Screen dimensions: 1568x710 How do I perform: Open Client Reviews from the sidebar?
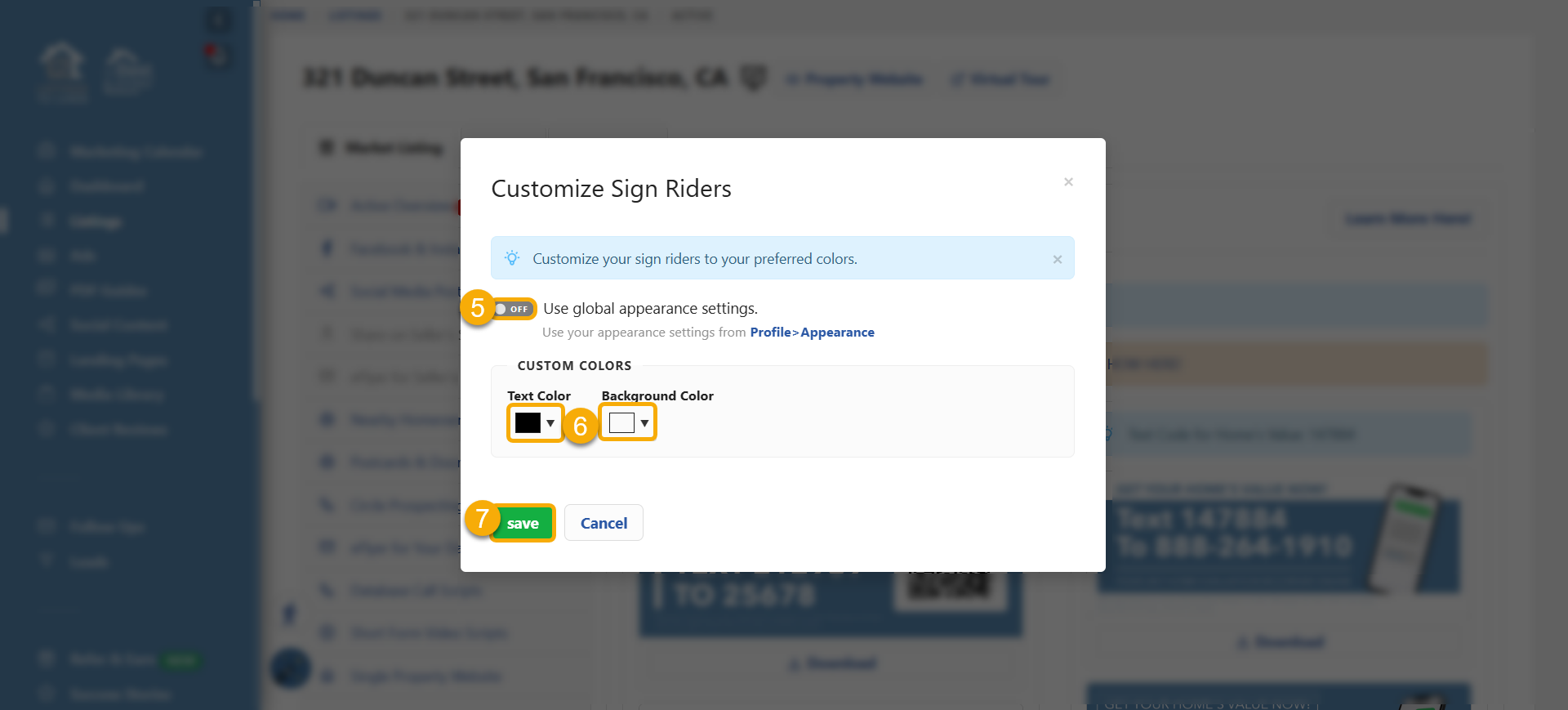(x=46, y=429)
